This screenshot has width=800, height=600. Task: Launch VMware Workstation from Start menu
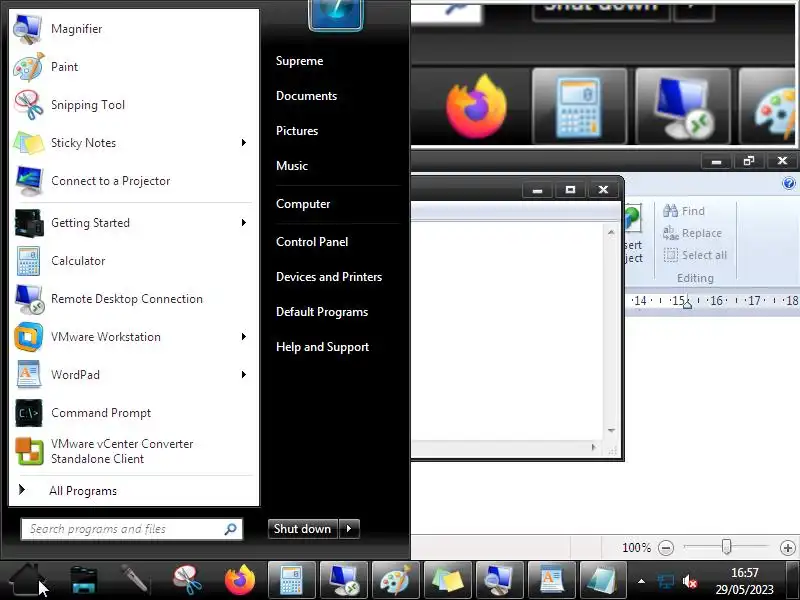point(132,337)
